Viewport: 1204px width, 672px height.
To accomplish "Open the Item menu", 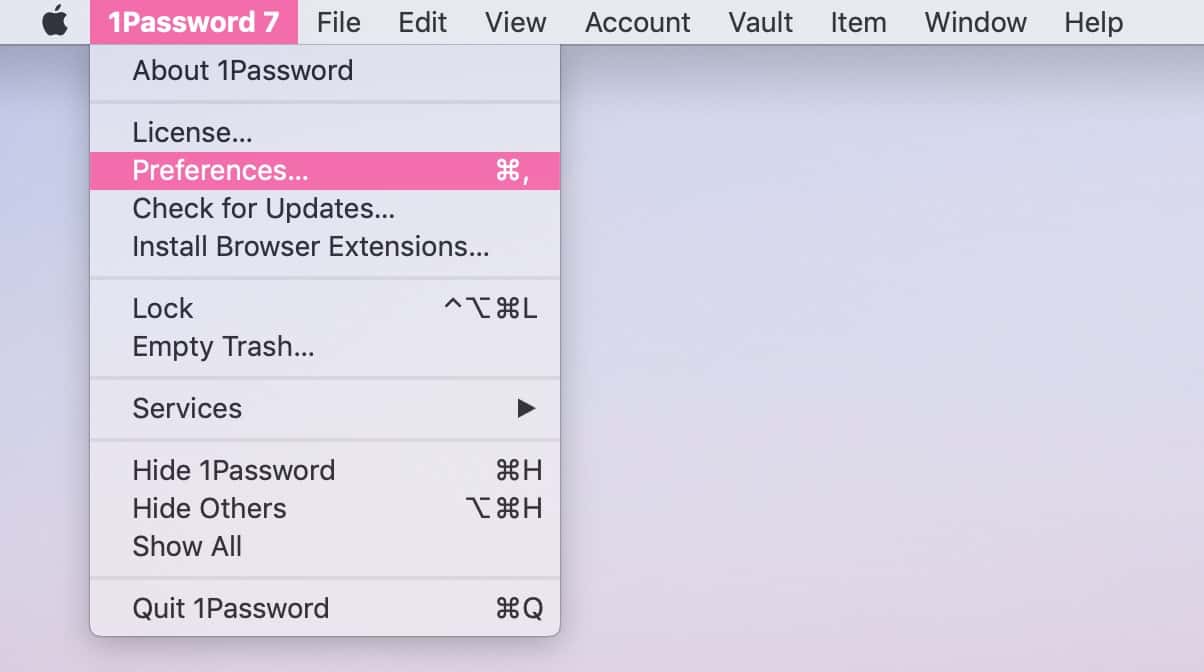I will [859, 22].
